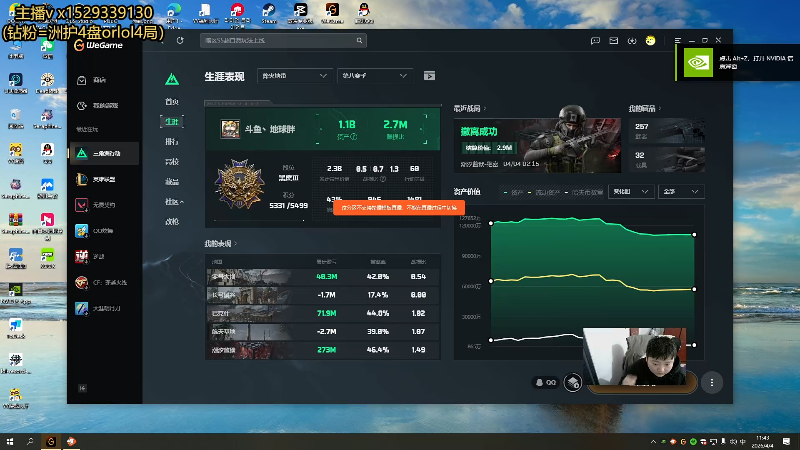Select the red 逆战 game in sidebar
This screenshot has width=800, height=450.
(x=104, y=256)
